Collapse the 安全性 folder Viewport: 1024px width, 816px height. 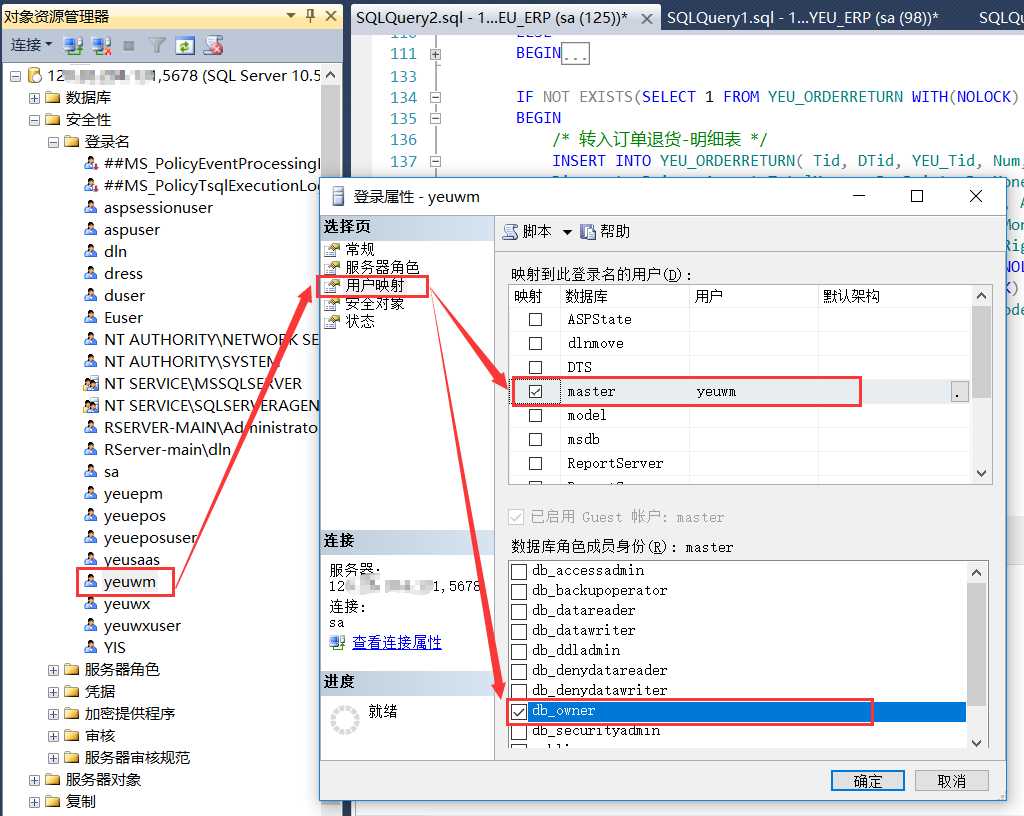(x=35, y=120)
